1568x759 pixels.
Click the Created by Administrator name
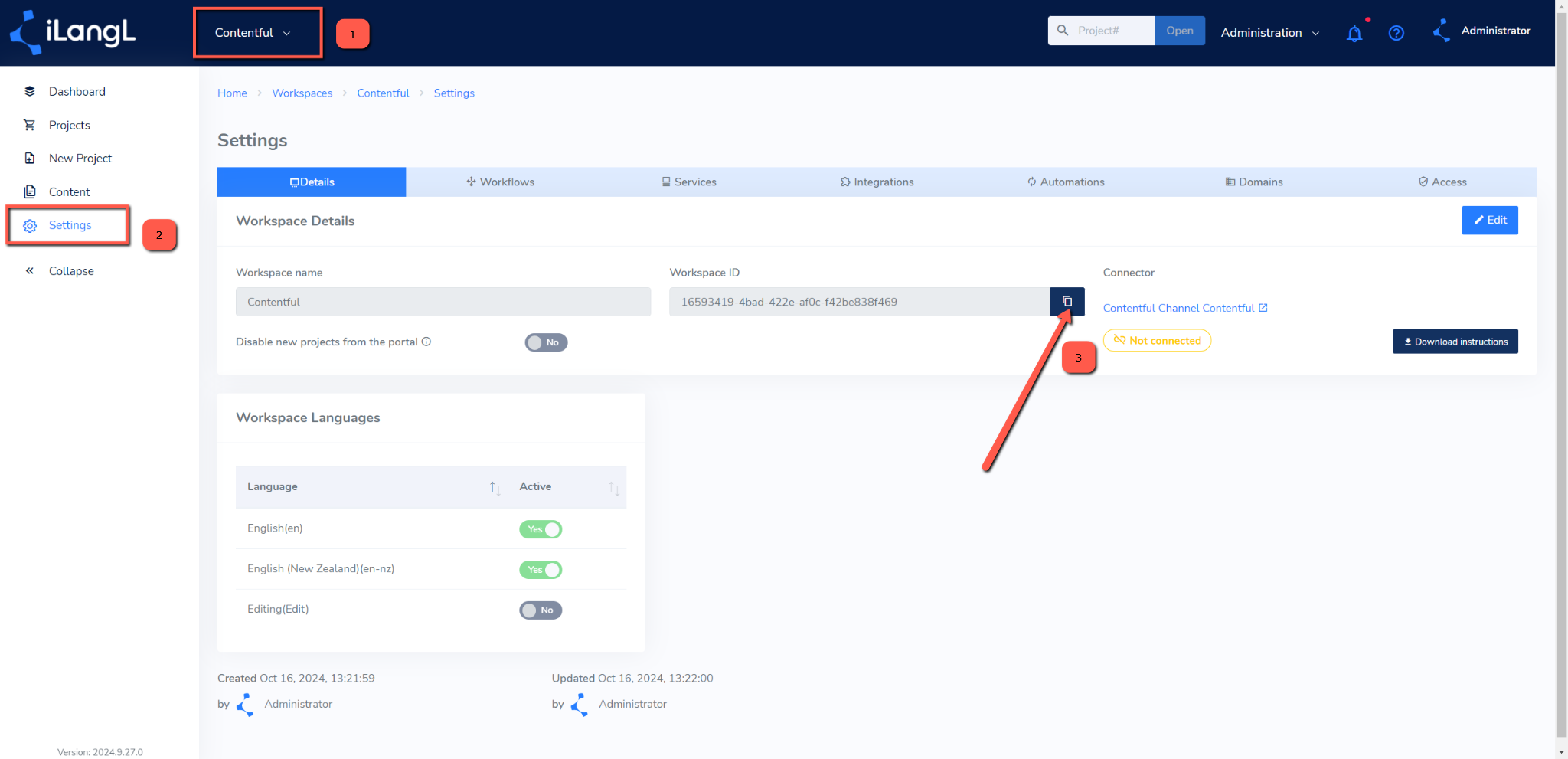[299, 704]
